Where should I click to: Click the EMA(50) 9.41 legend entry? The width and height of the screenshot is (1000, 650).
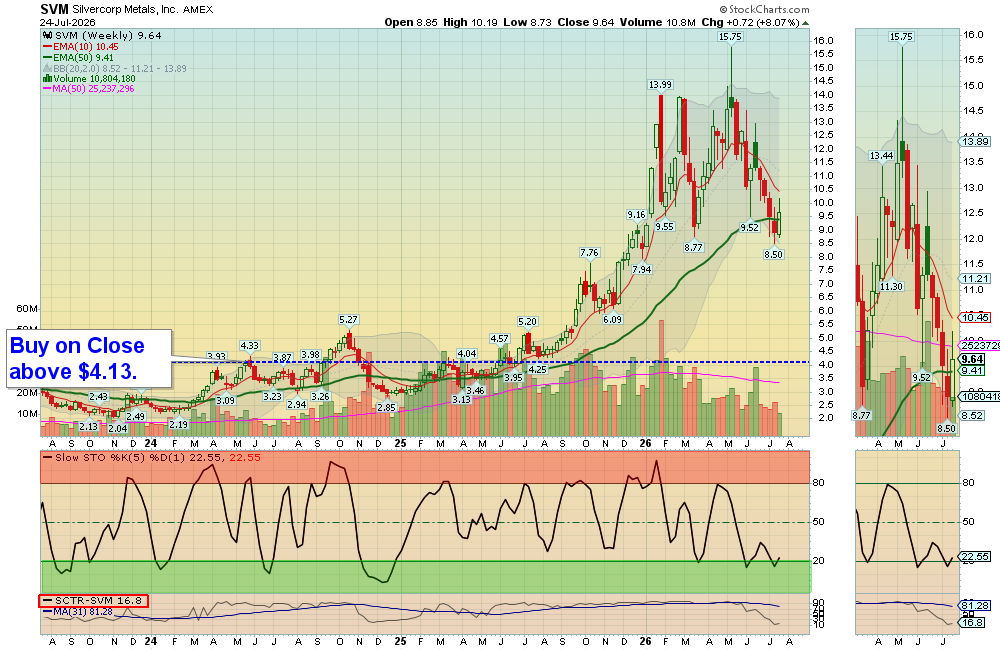click(x=78, y=57)
